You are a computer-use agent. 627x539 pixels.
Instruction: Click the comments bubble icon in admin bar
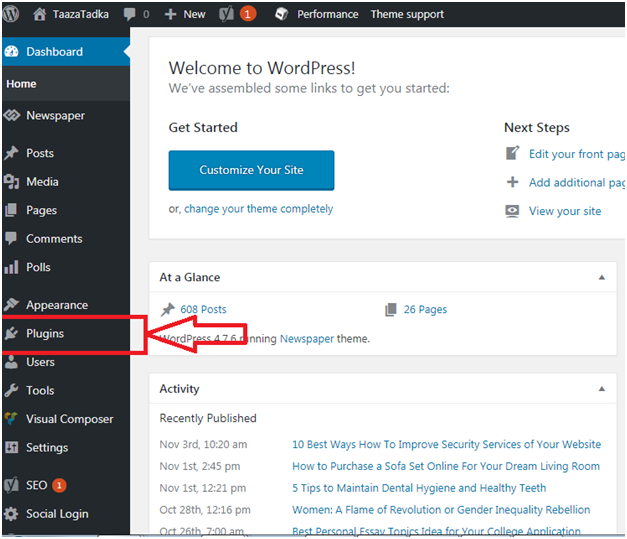click(129, 14)
